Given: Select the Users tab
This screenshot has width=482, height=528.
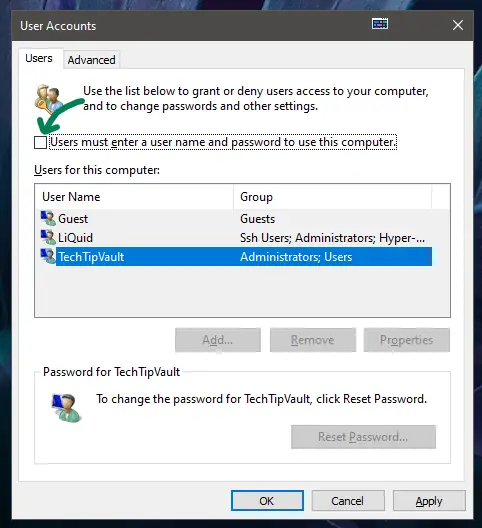Looking at the screenshot, I should (x=39, y=58).
